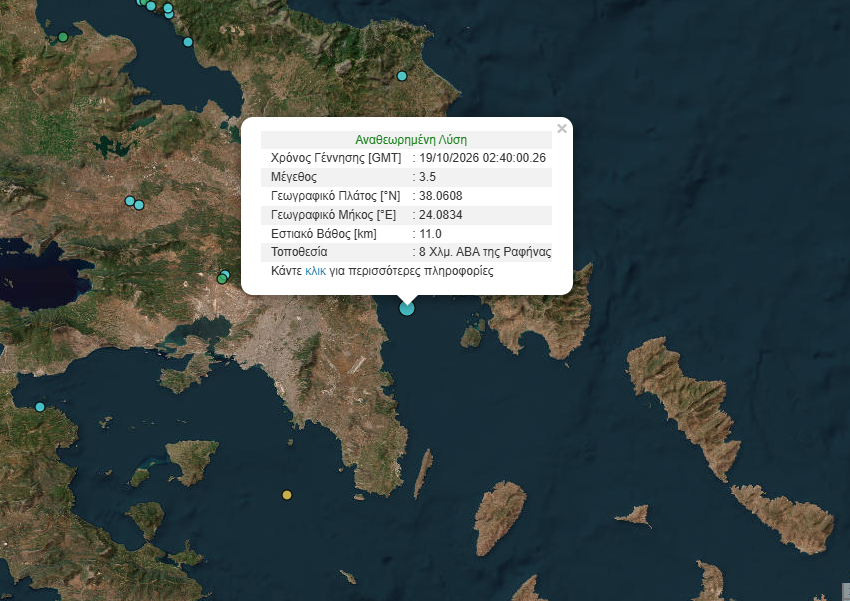
Task: Close the earthquake info popup
Action: coord(562,128)
